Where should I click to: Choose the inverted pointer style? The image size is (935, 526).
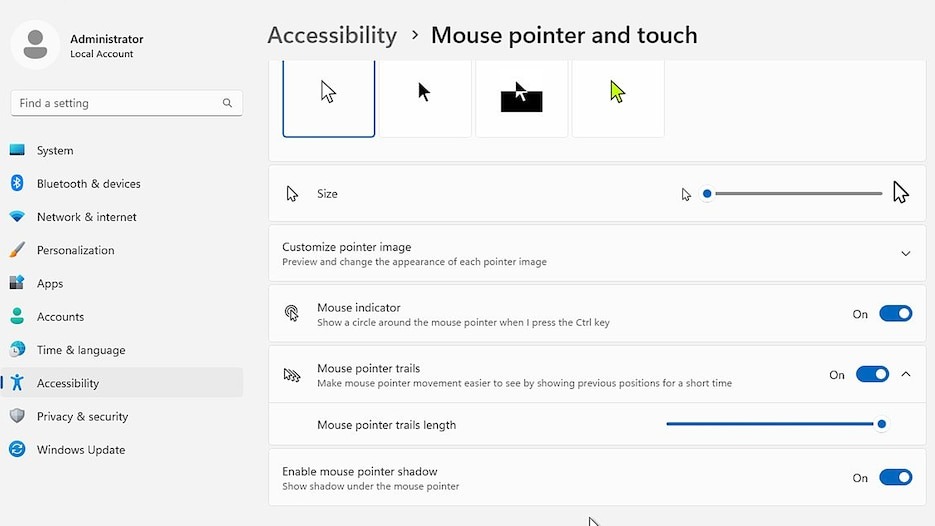(522, 98)
